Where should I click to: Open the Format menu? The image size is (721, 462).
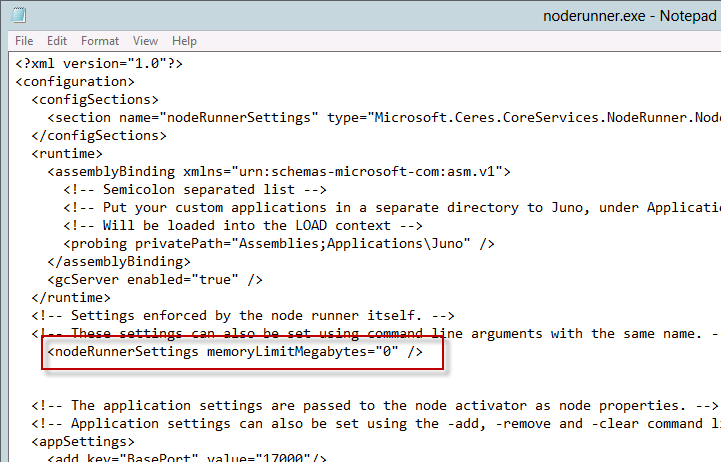point(100,41)
